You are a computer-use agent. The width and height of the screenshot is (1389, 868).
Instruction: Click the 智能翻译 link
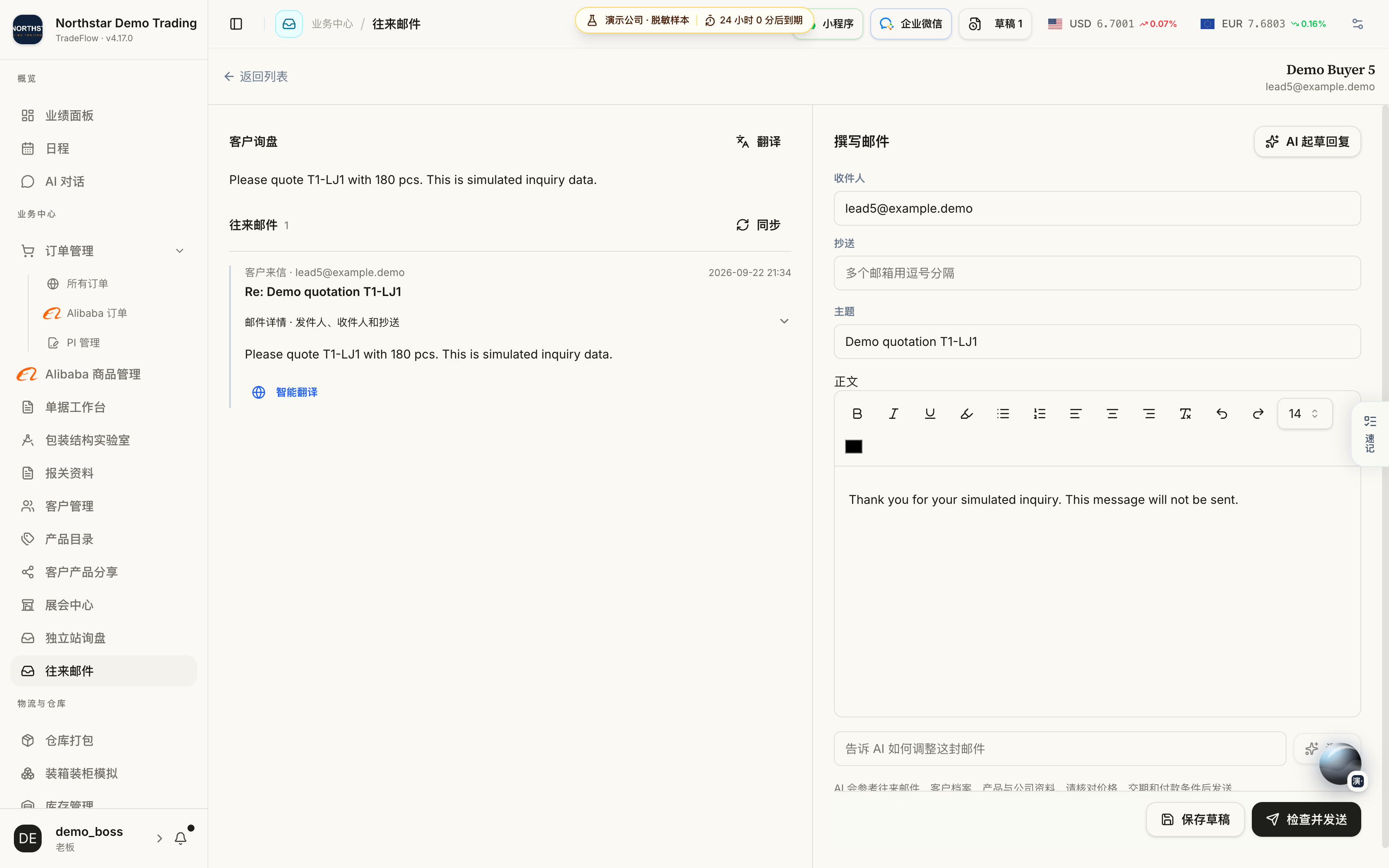285,392
